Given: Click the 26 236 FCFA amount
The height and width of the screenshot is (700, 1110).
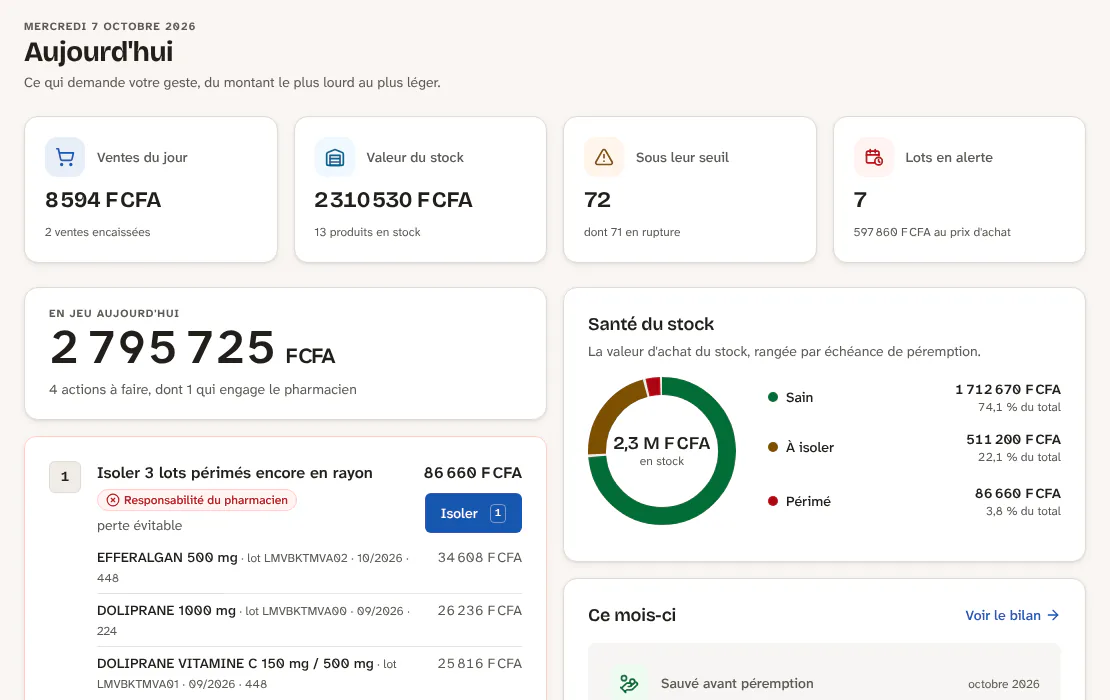Looking at the screenshot, I should click(x=480, y=611).
